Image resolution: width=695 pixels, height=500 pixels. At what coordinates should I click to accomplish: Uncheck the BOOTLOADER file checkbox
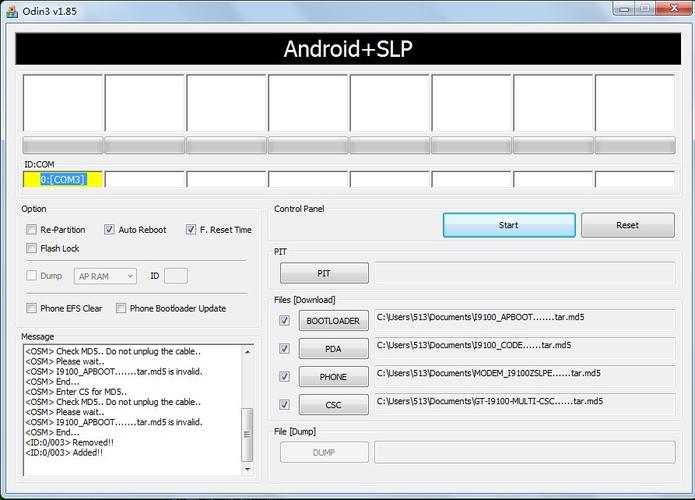coord(285,320)
